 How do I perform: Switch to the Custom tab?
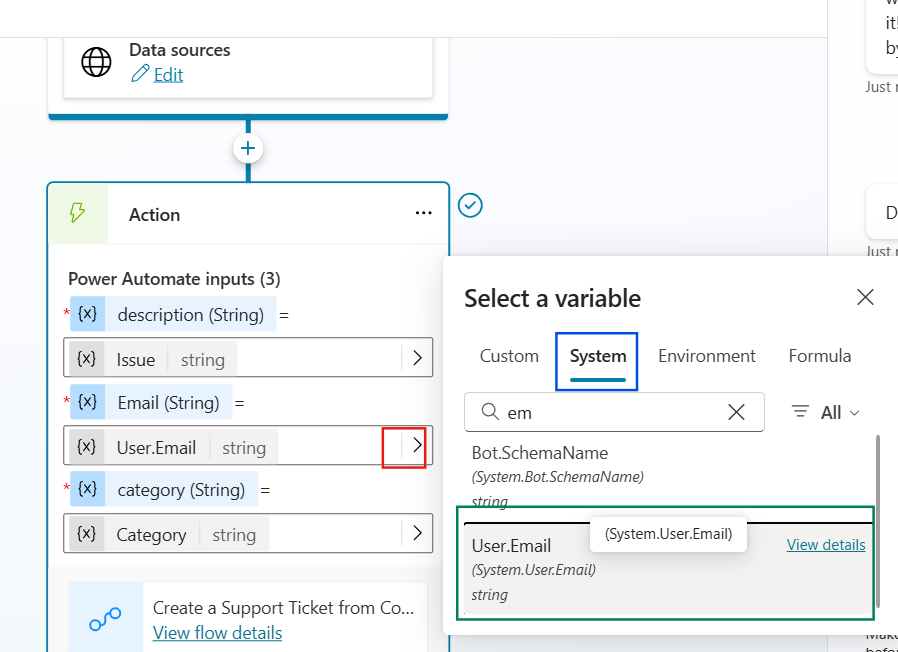click(x=509, y=356)
